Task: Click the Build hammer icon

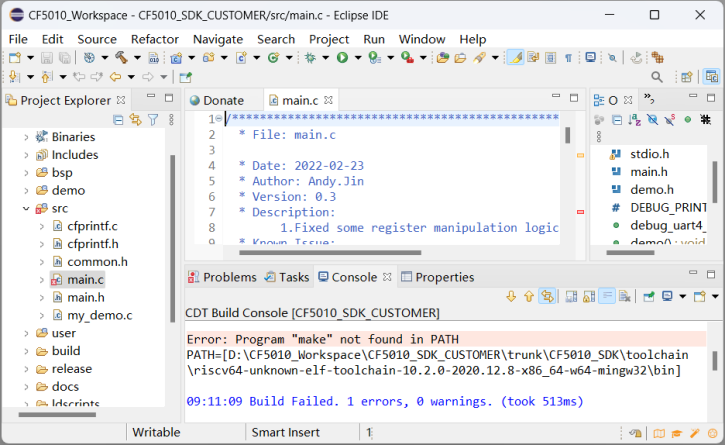Action: pos(121,57)
